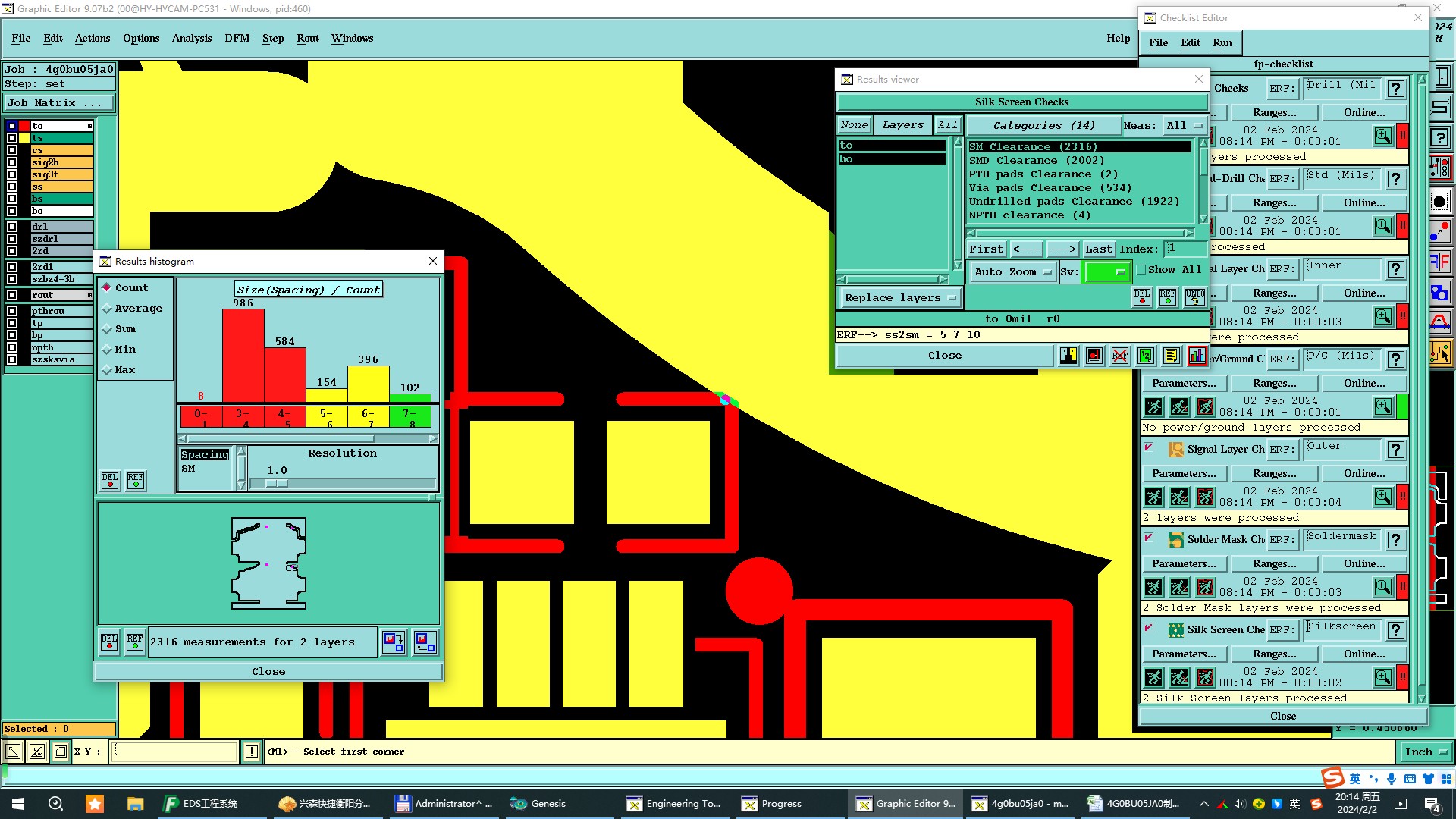Click help icon beside Soldermask ERF field

pyautogui.click(x=1396, y=540)
